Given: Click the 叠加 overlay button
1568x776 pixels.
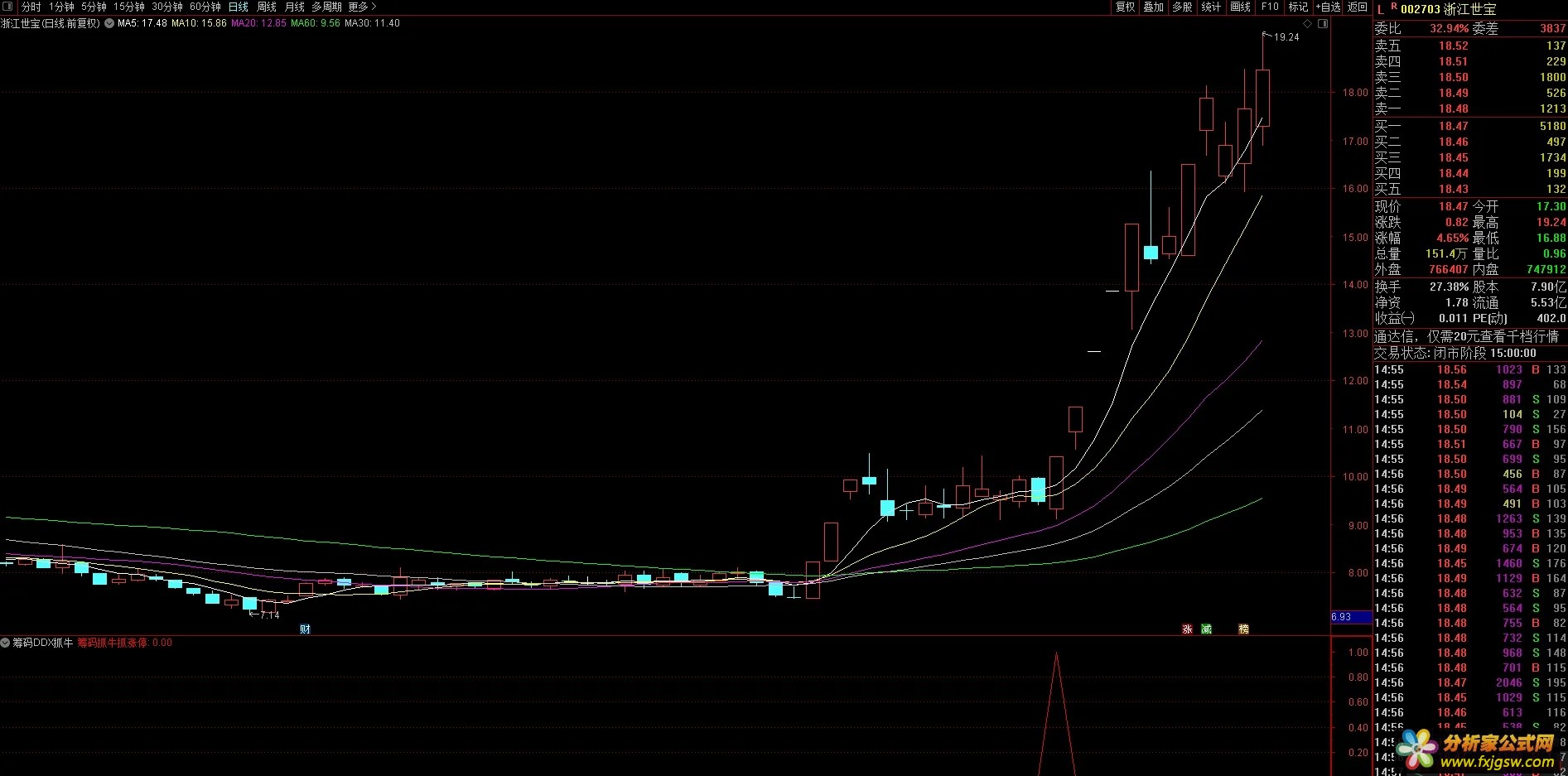Looking at the screenshot, I should [1153, 7].
